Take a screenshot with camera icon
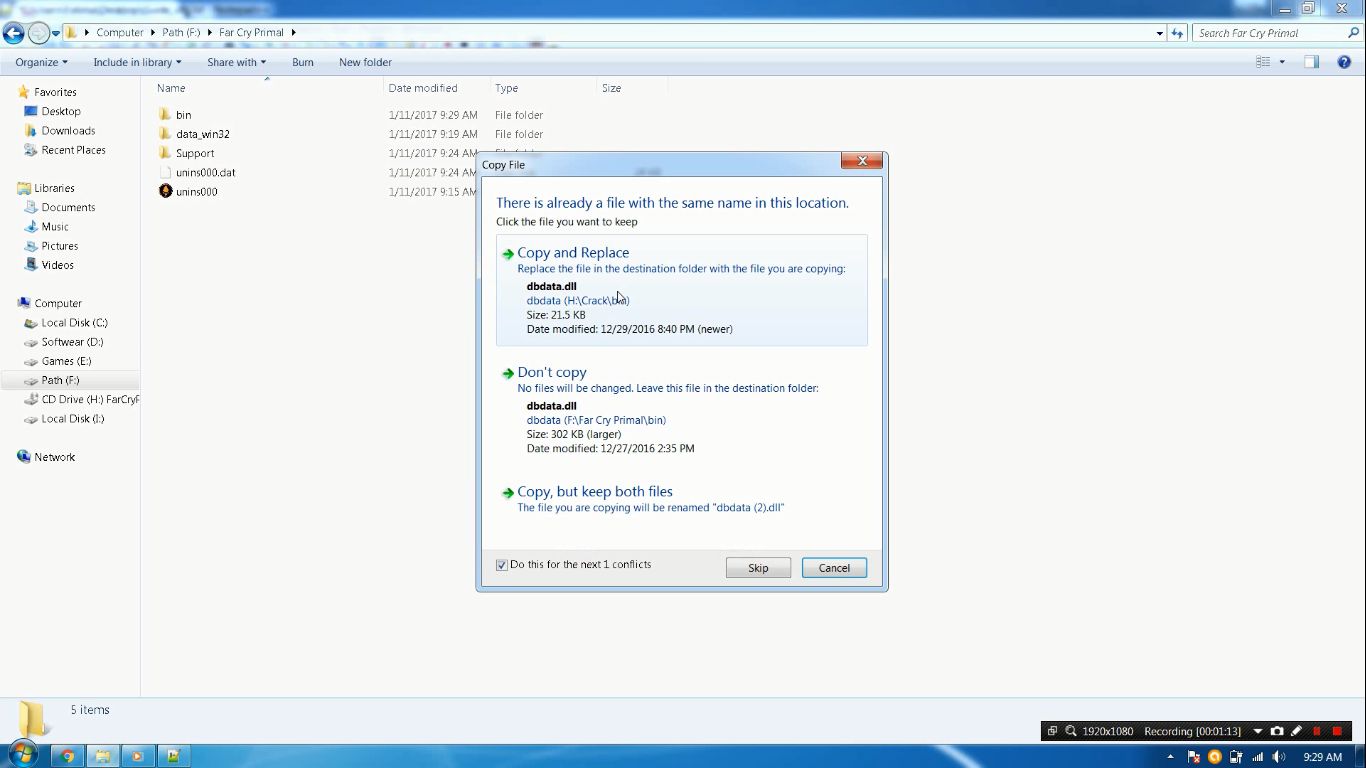This screenshot has width=1366, height=768. point(1277,731)
